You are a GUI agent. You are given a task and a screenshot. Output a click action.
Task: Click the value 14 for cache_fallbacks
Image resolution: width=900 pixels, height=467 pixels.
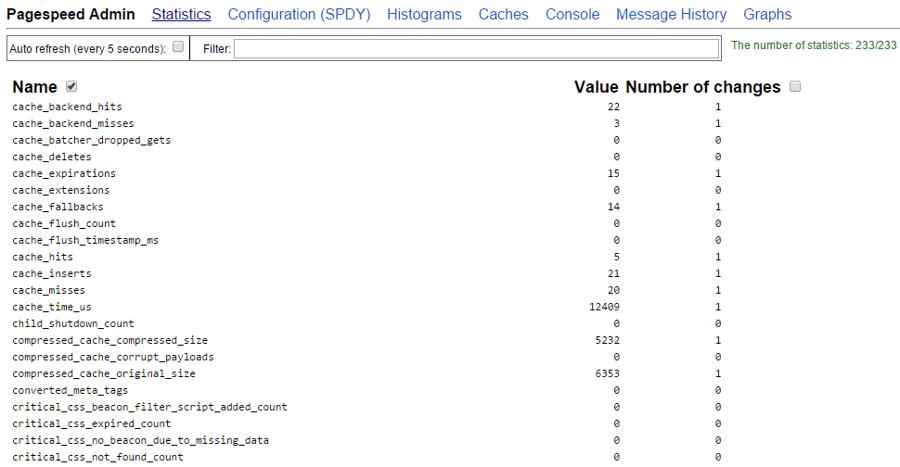coord(614,207)
